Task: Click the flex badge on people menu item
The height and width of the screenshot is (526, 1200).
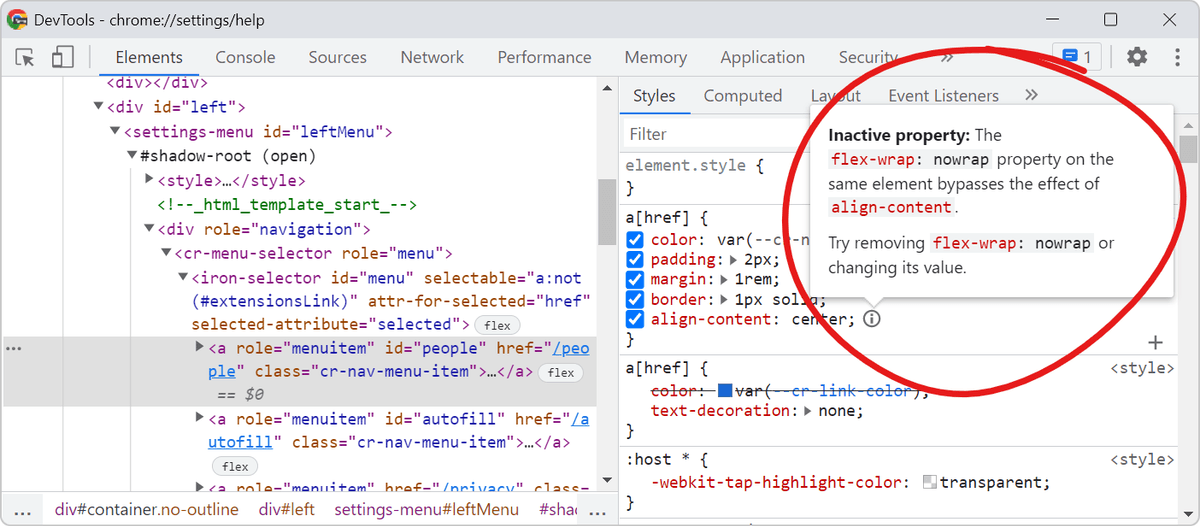Action: pyautogui.click(x=561, y=372)
